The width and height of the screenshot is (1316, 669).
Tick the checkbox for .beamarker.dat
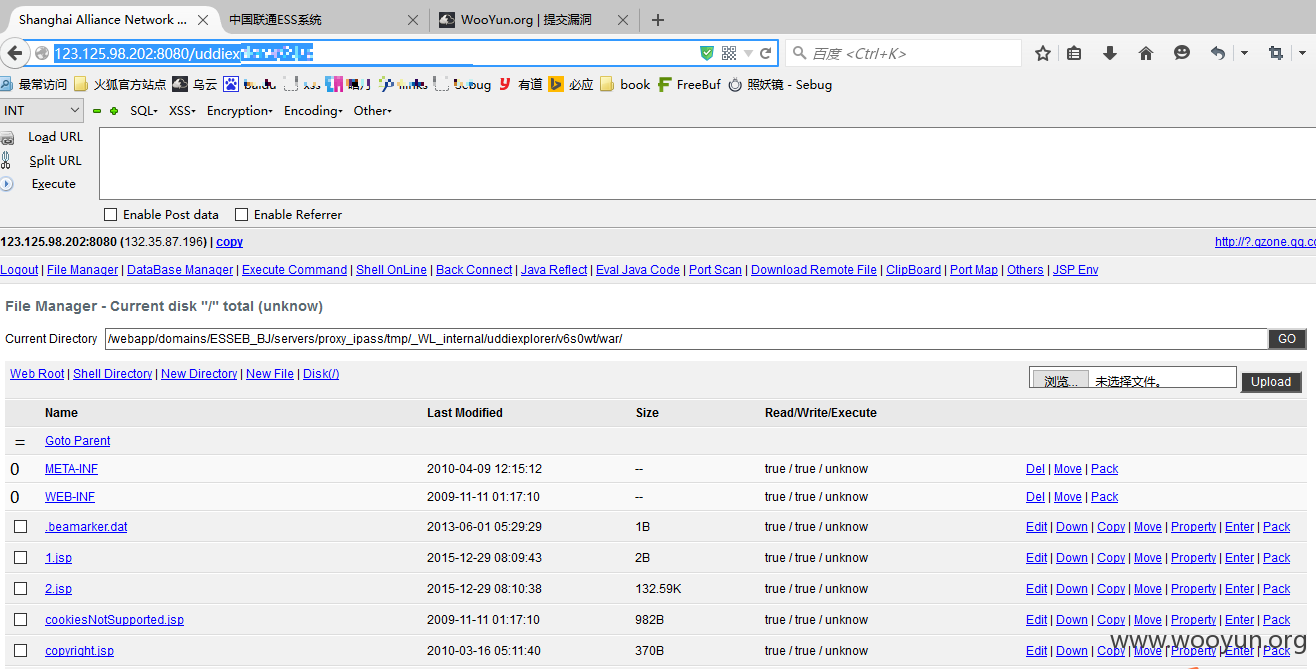[x=20, y=526]
